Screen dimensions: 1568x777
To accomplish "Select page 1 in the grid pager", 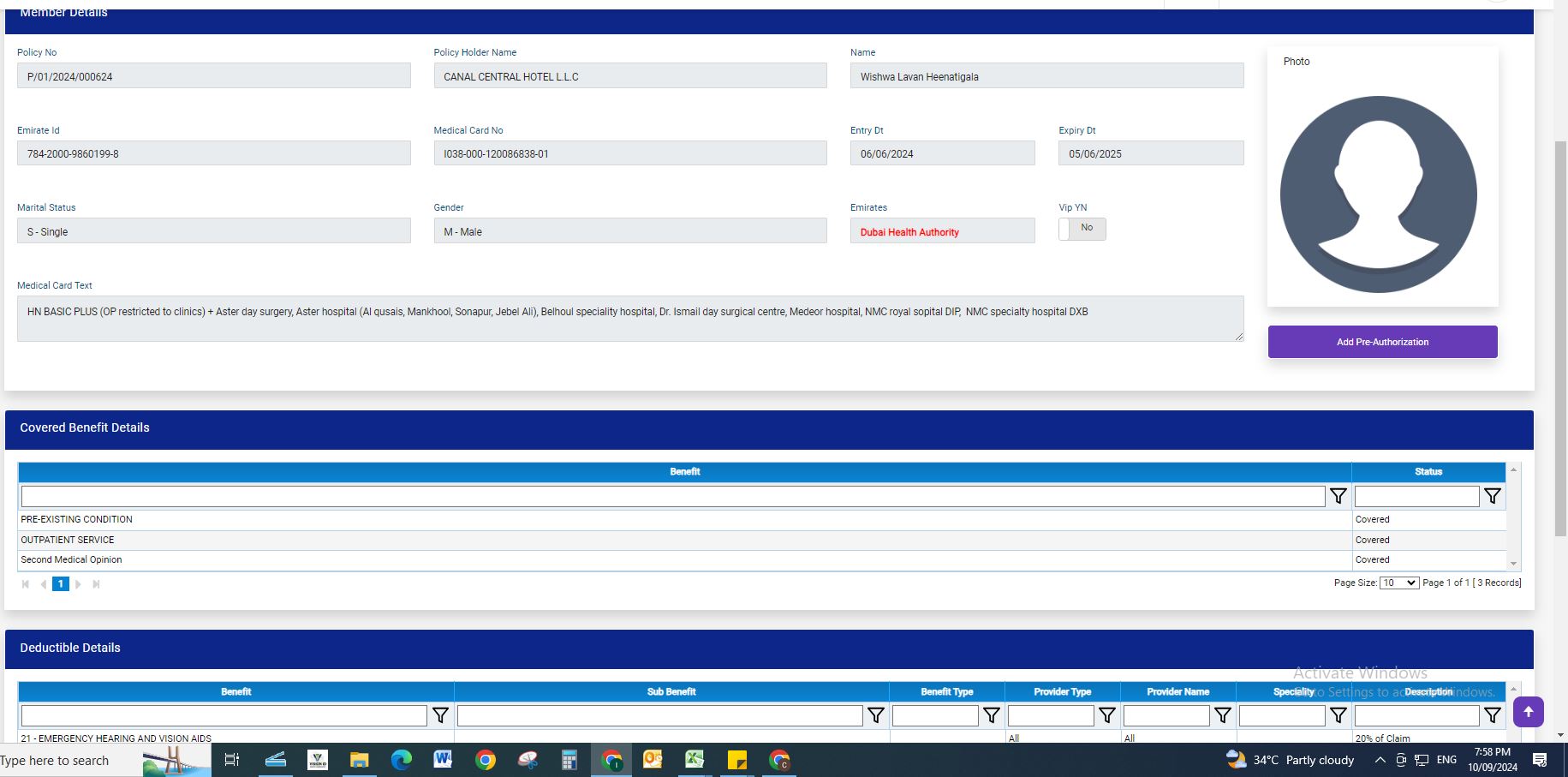I will point(60,584).
